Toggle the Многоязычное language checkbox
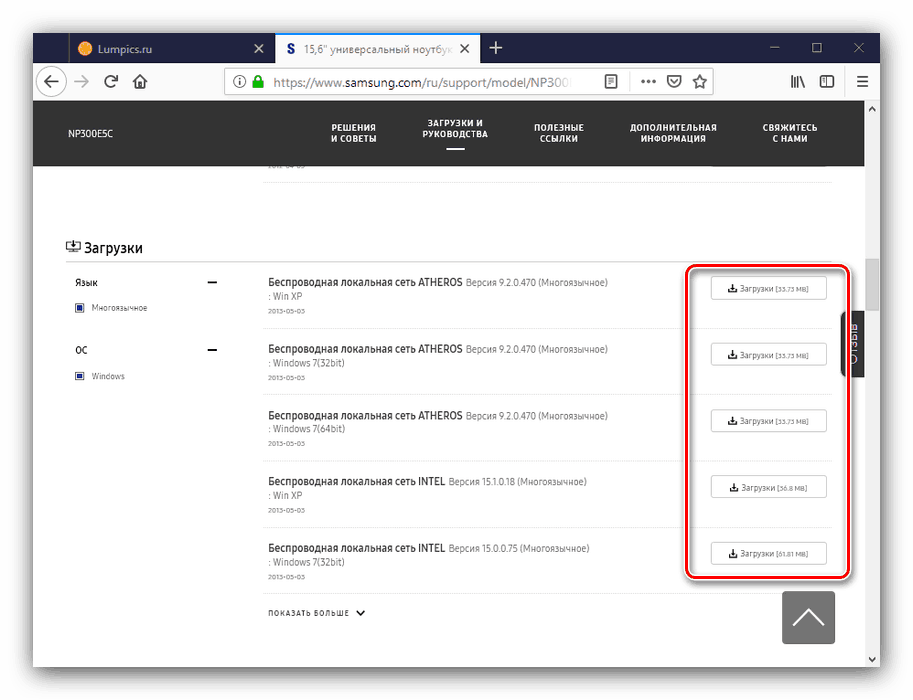The image size is (913, 700). click(80, 308)
